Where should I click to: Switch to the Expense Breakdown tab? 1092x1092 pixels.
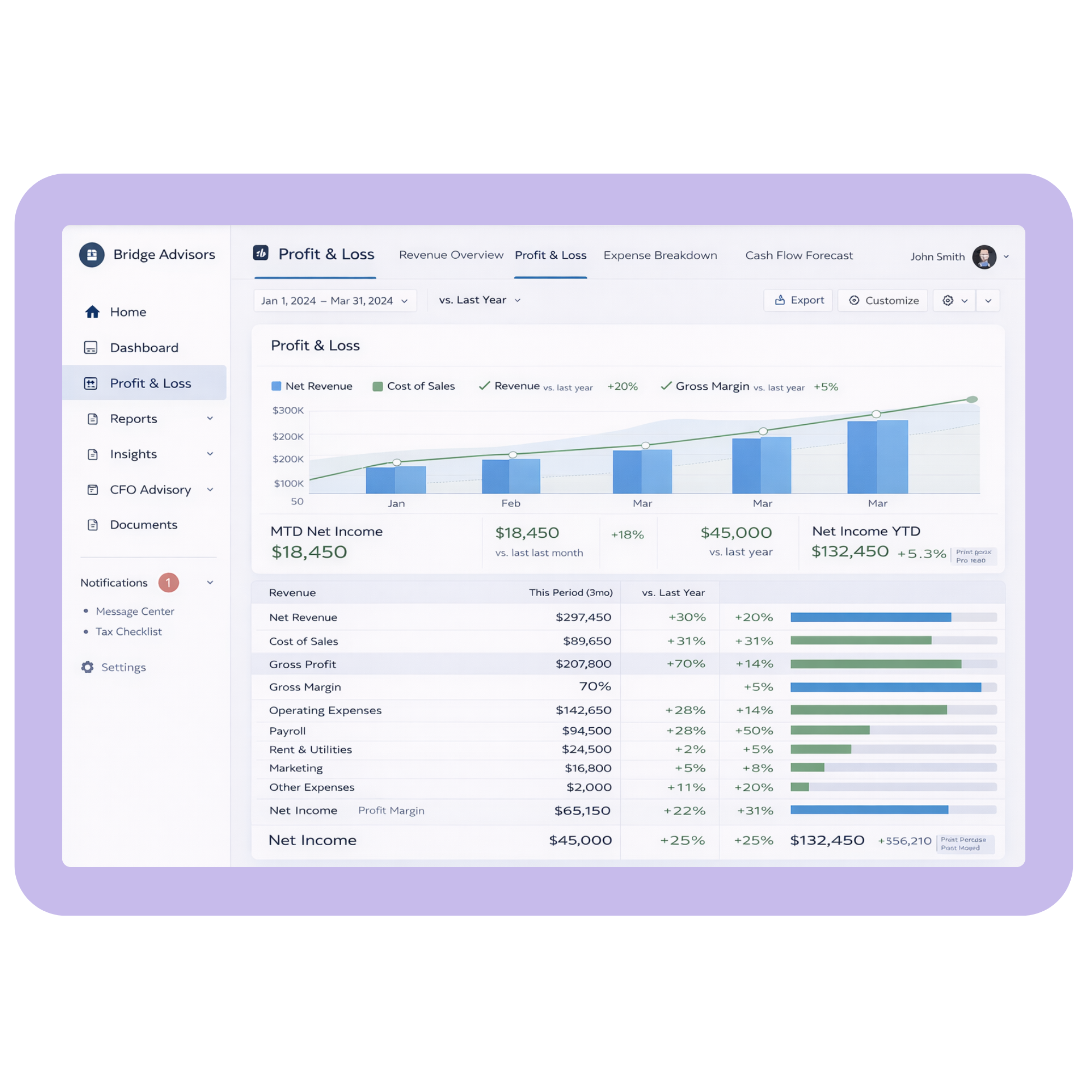coord(660,256)
